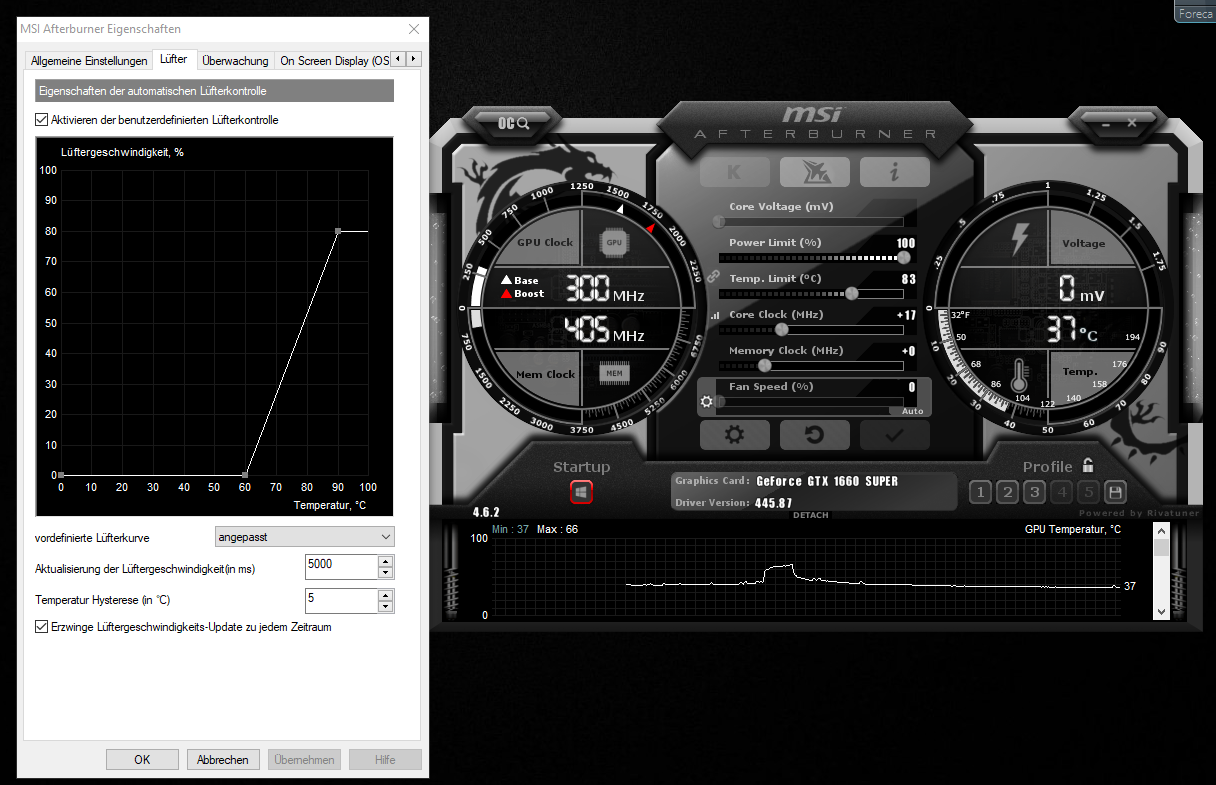1216x785 pixels.
Task: Click the Temperatur Hysterese input field
Action: coord(341,601)
